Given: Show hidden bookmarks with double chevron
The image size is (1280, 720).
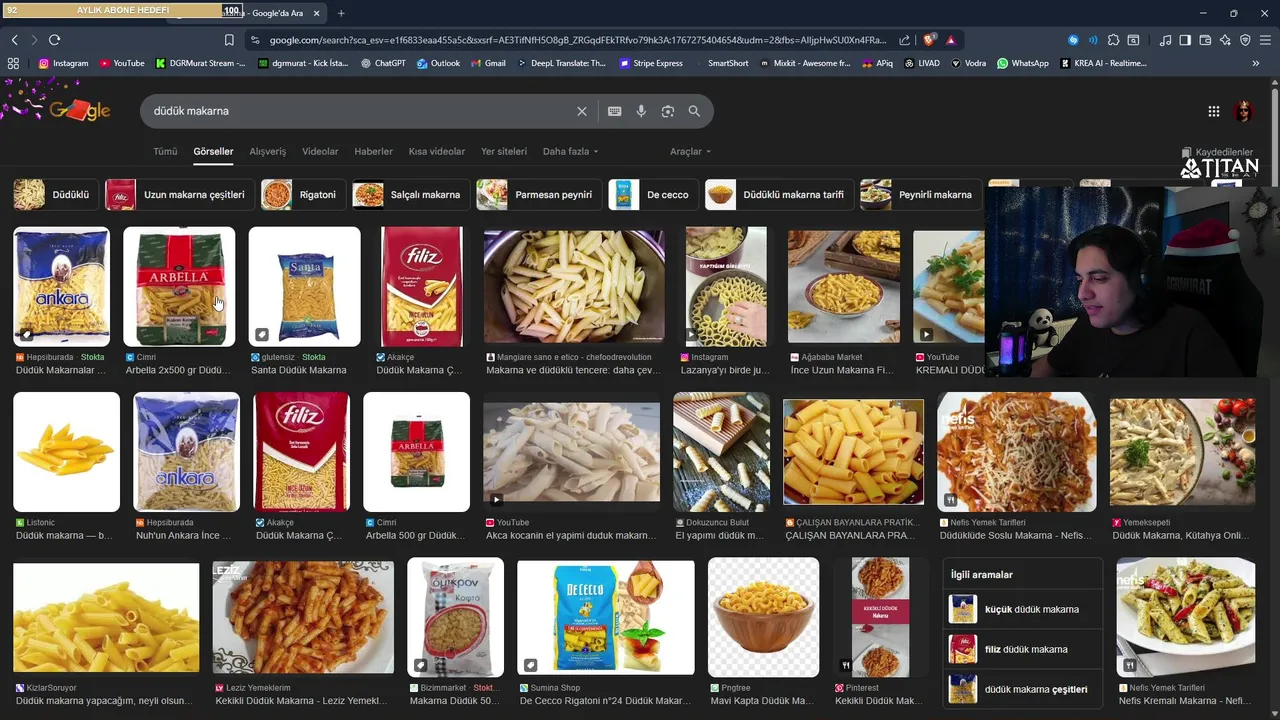Looking at the screenshot, I should point(1256,63).
